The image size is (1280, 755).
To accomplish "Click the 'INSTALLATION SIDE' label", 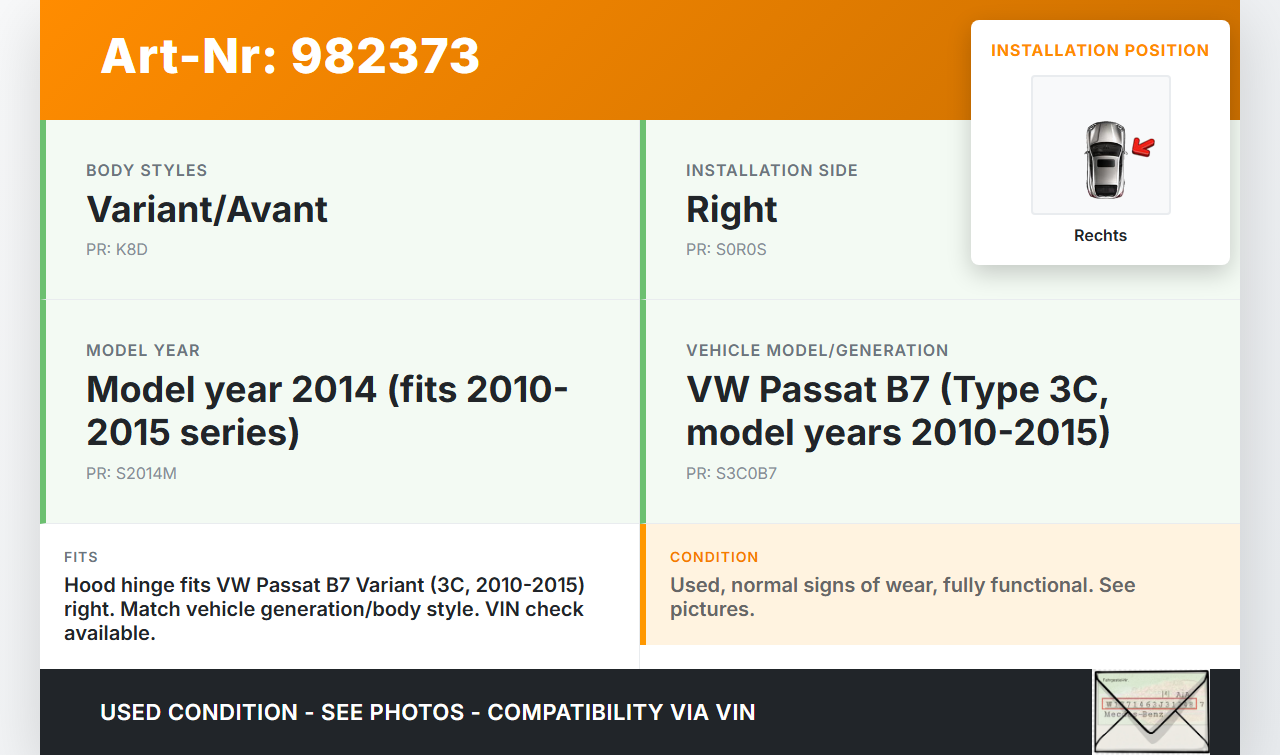I will pos(772,170).
